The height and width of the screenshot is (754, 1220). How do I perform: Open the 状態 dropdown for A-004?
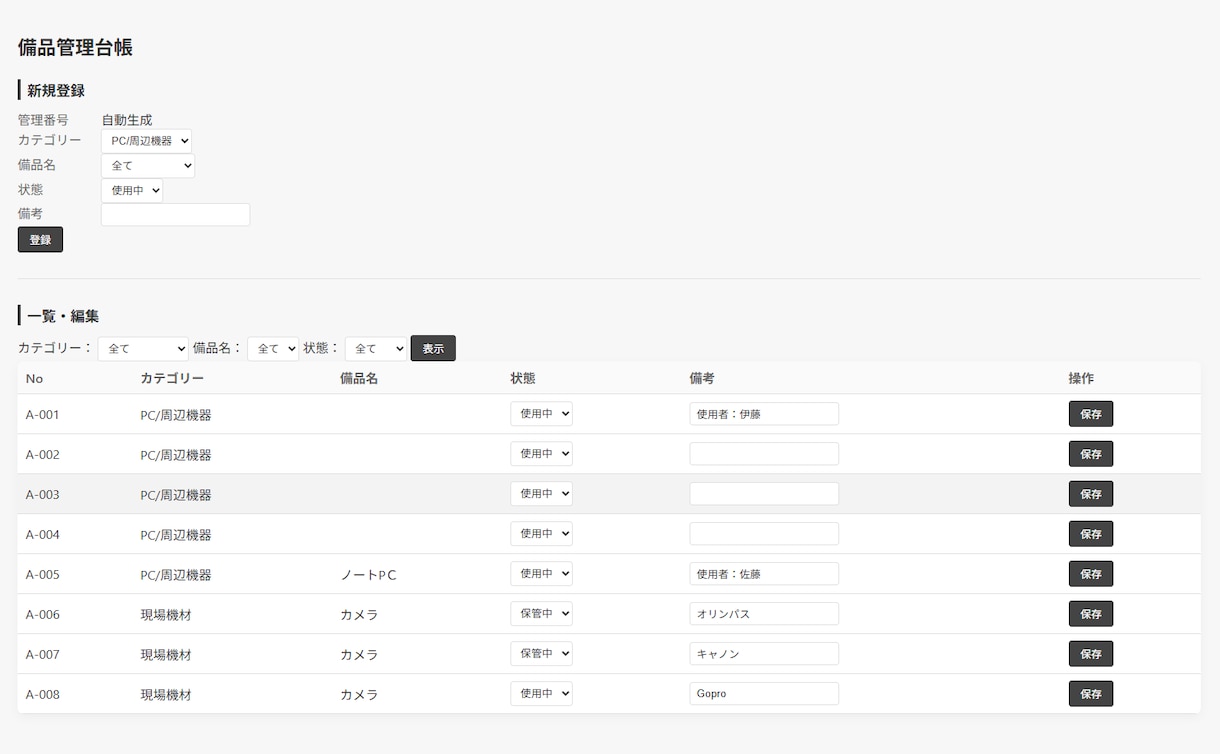point(541,534)
